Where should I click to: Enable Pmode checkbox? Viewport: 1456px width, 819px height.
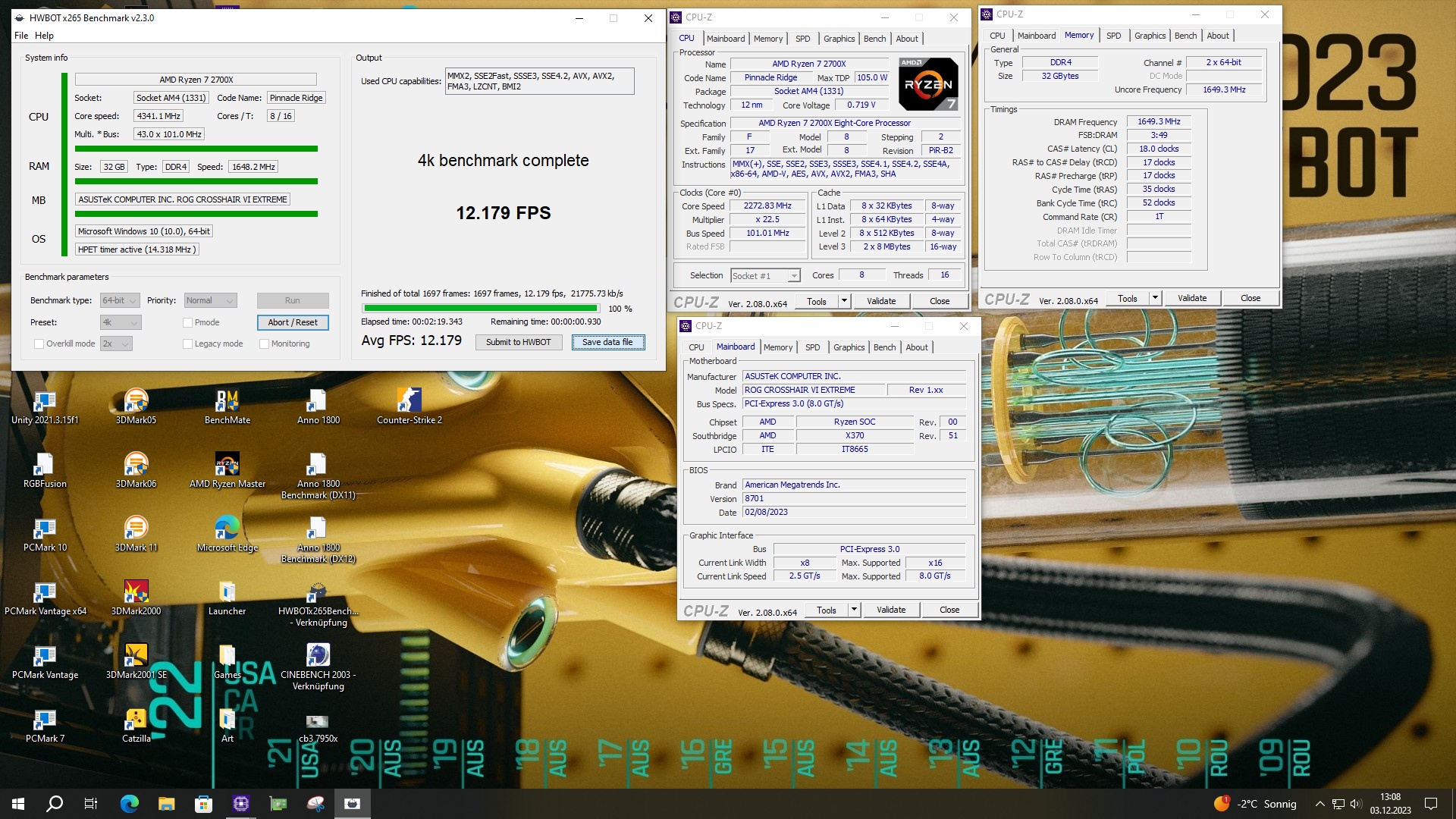pyautogui.click(x=187, y=322)
